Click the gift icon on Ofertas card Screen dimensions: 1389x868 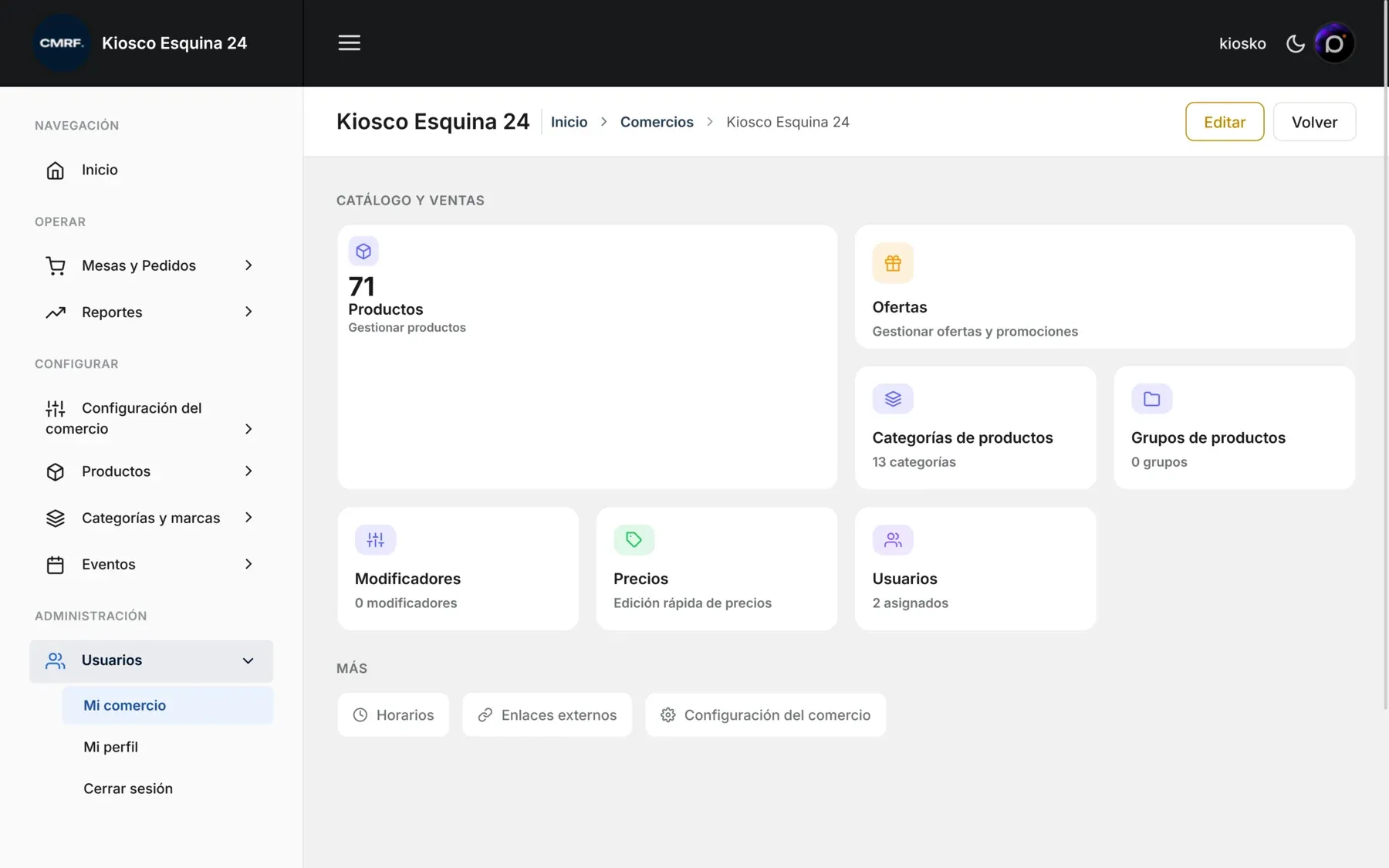893,263
